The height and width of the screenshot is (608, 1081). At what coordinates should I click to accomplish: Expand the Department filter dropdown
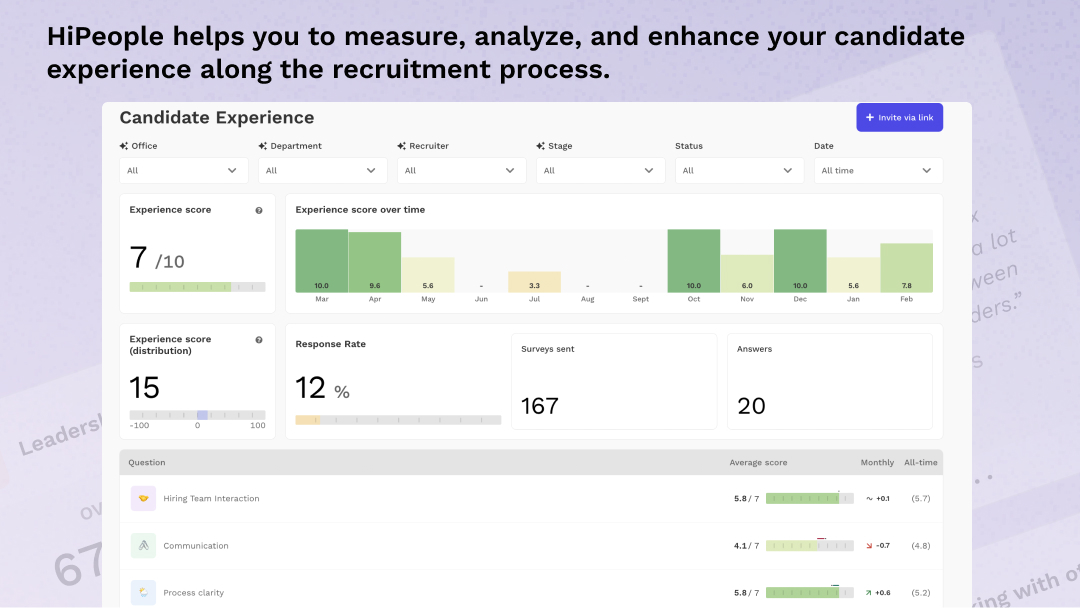click(323, 171)
